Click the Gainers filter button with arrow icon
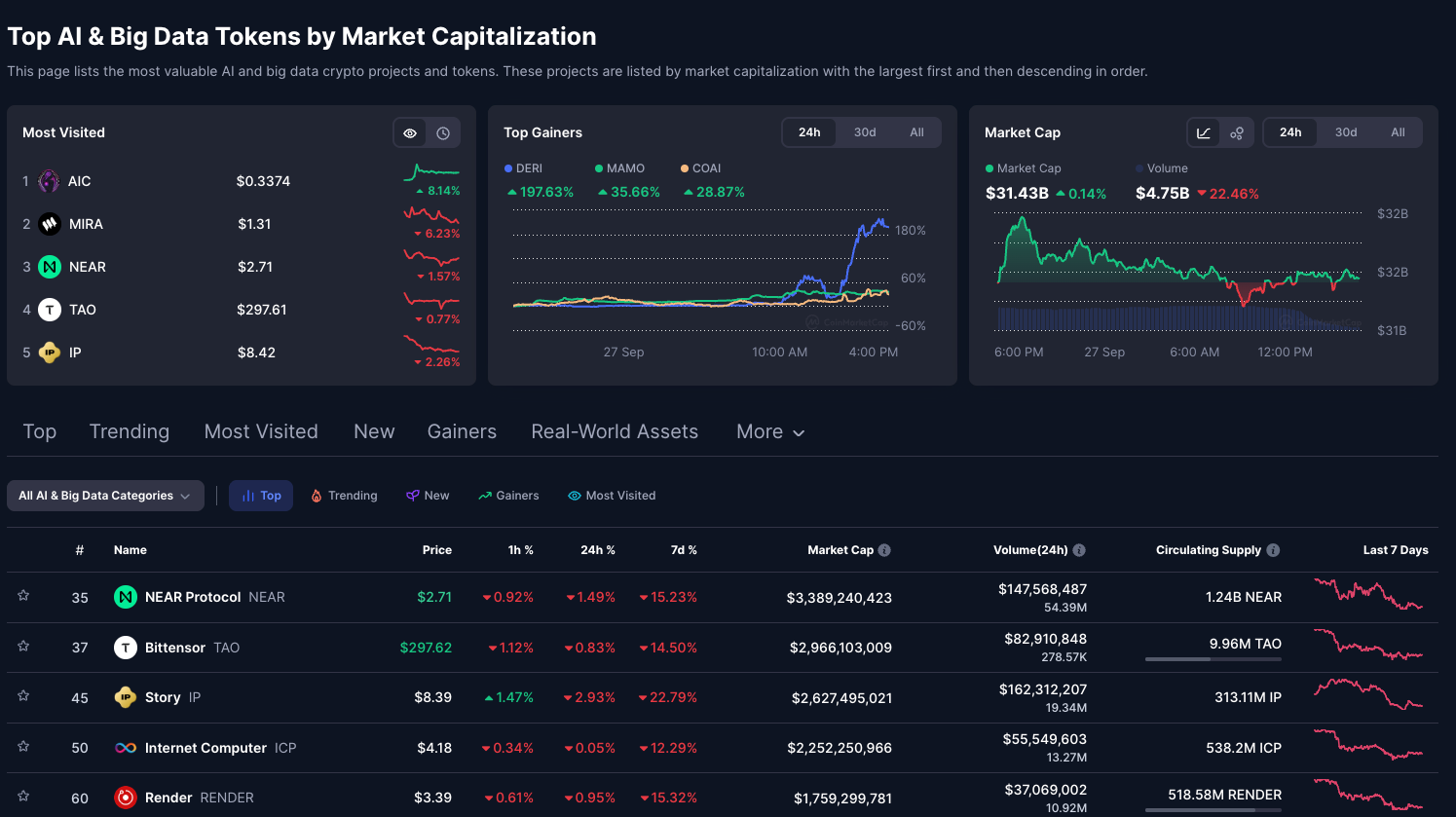The width and height of the screenshot is (1456, 817). [x=508, y=496]
